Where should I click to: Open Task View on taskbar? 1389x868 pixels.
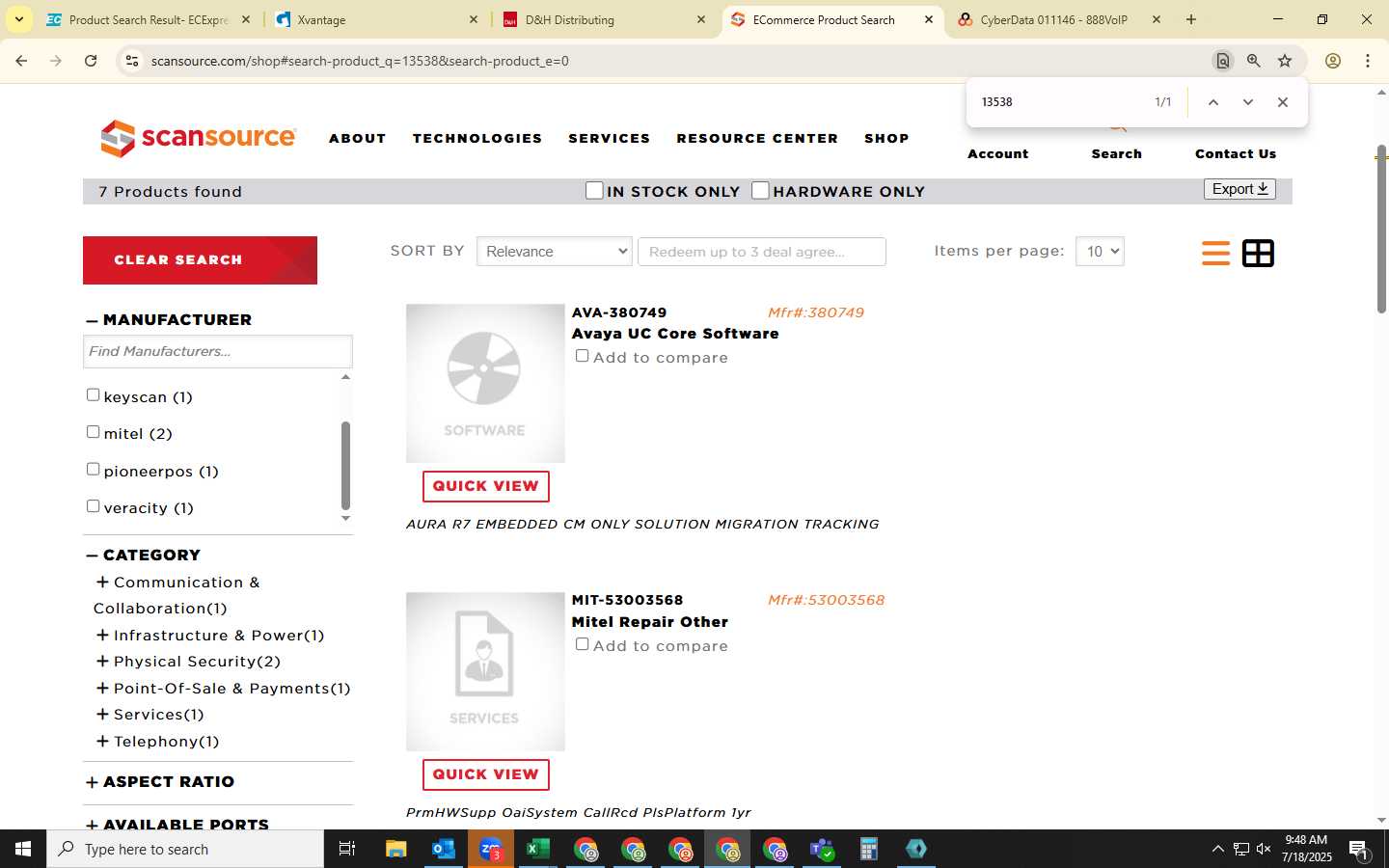click(x=347, y=849)
